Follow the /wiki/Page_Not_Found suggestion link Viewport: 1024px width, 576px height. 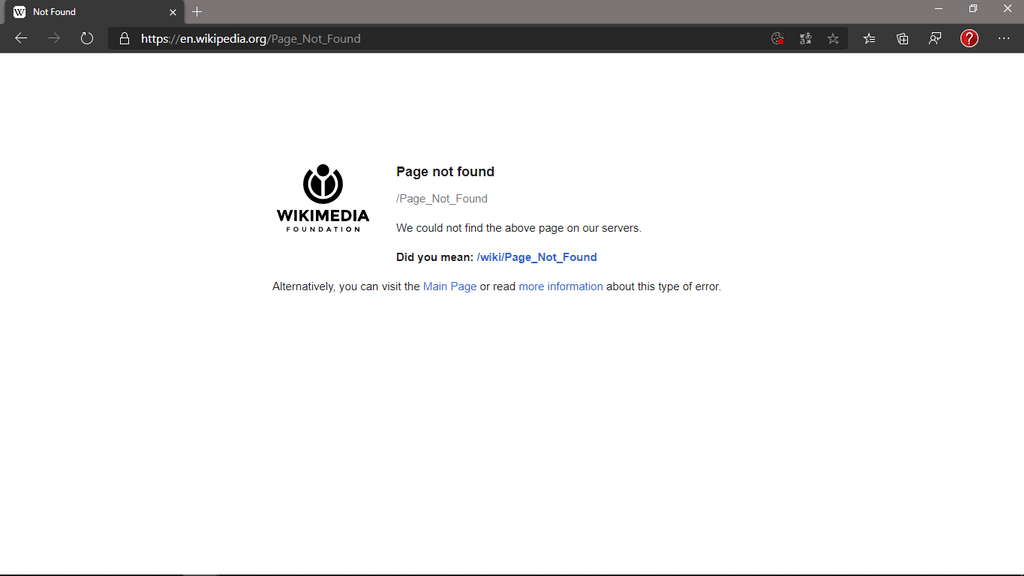click(537, 257)
